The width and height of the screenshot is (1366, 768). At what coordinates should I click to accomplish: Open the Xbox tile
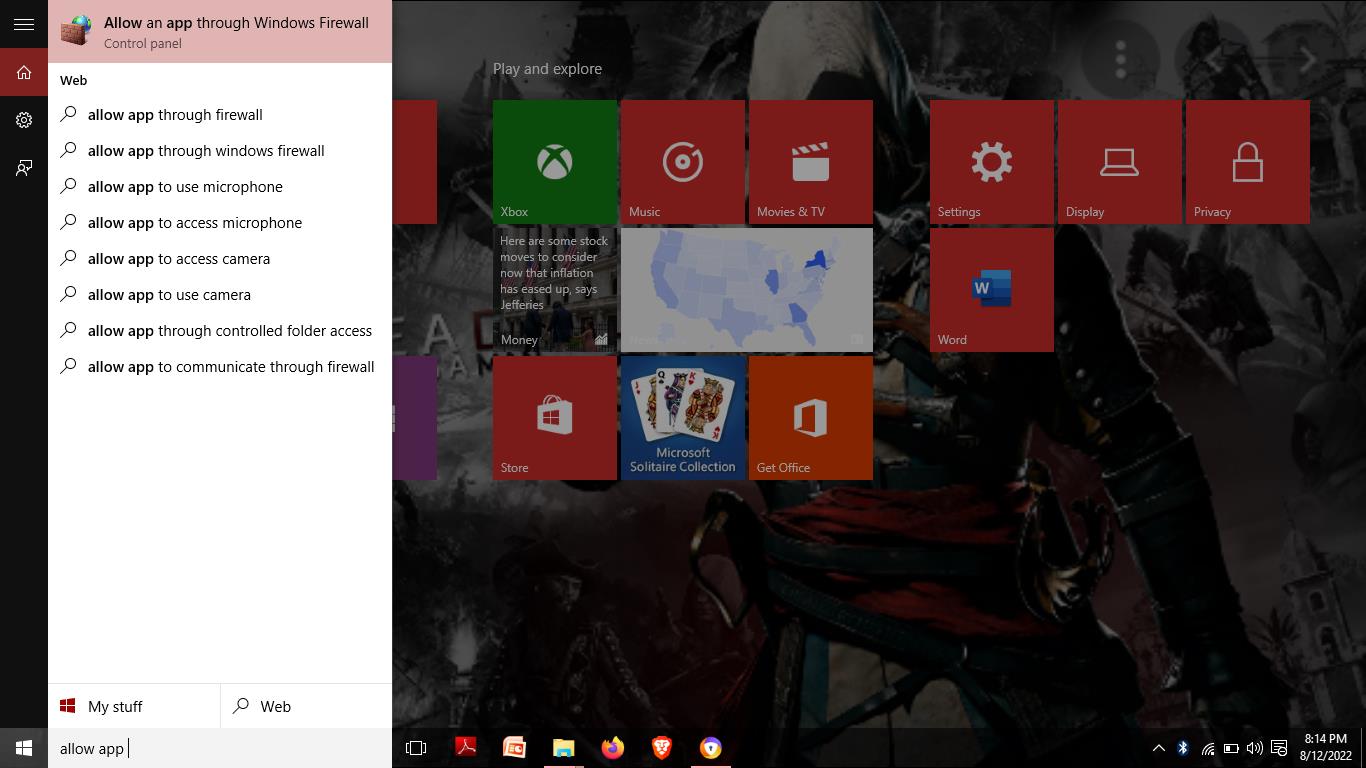click(x=555, y=162)
